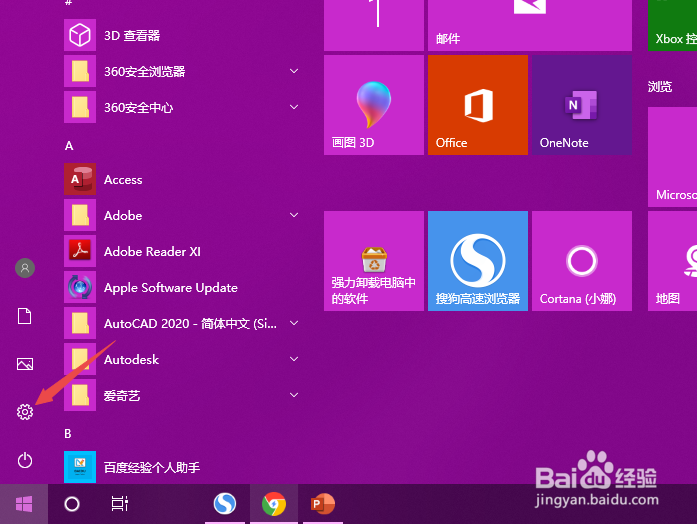The height and width of the screenshot is (524, 697).
Task: Launch 搜狗高速浏览器 tile
Action: 478,261
